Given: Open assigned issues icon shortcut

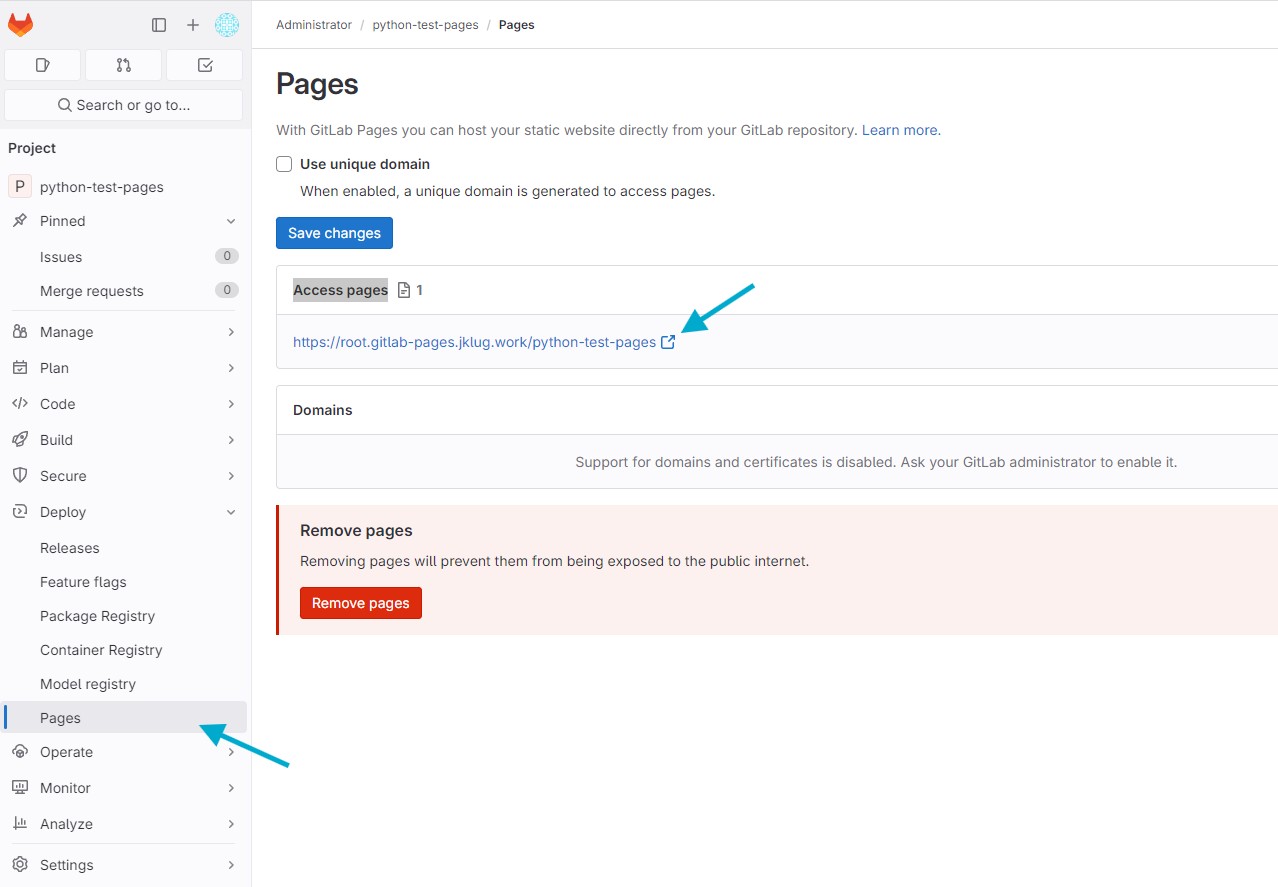Looking at the screenshot, I should click(x=42, y=65).
